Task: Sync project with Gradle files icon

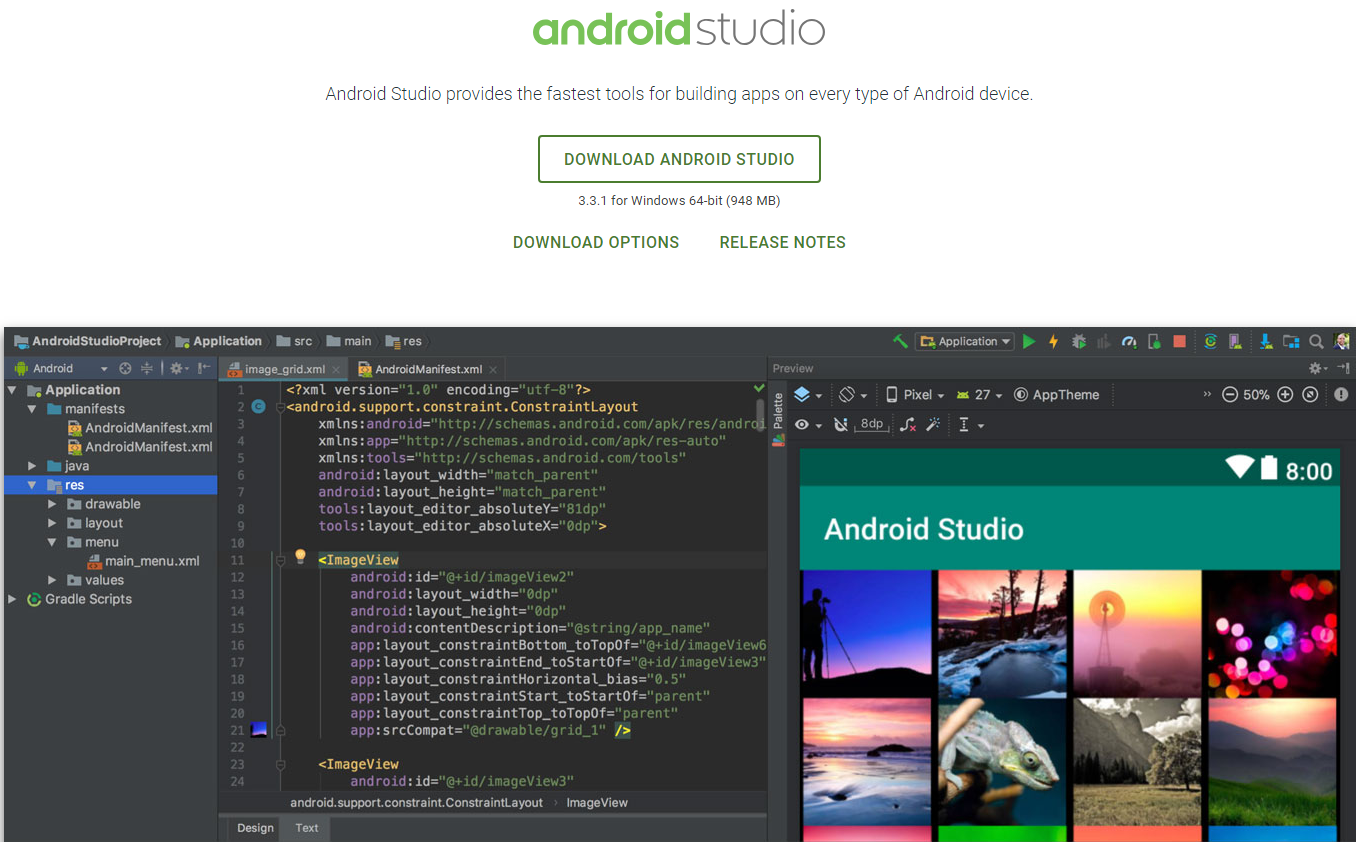Action: point(1210,341)
